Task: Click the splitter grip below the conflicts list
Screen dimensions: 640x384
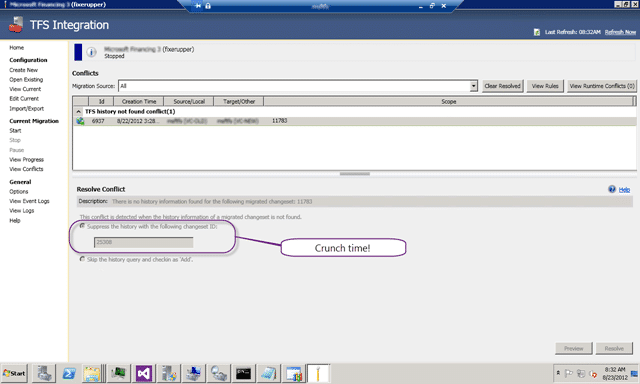Action: click(355, 174)
